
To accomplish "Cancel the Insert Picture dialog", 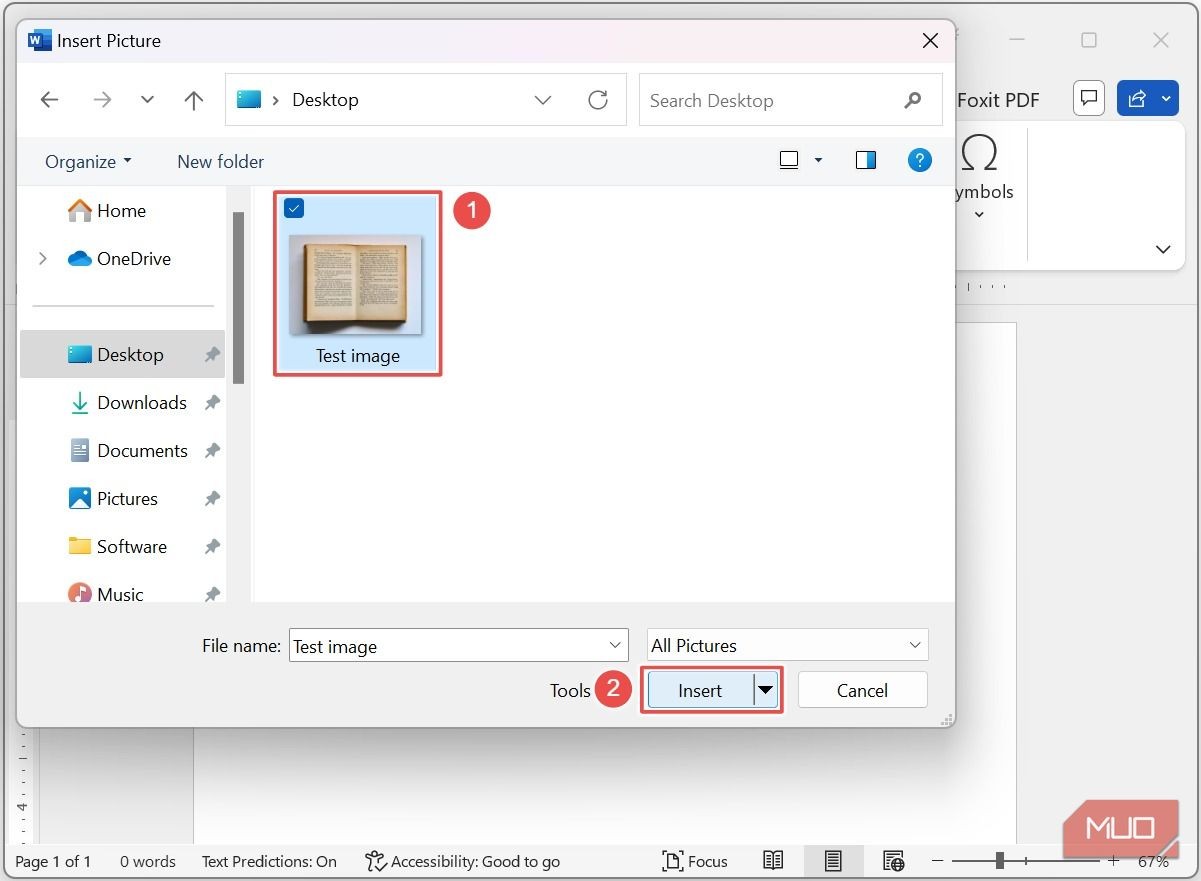I will pos(862,690).
